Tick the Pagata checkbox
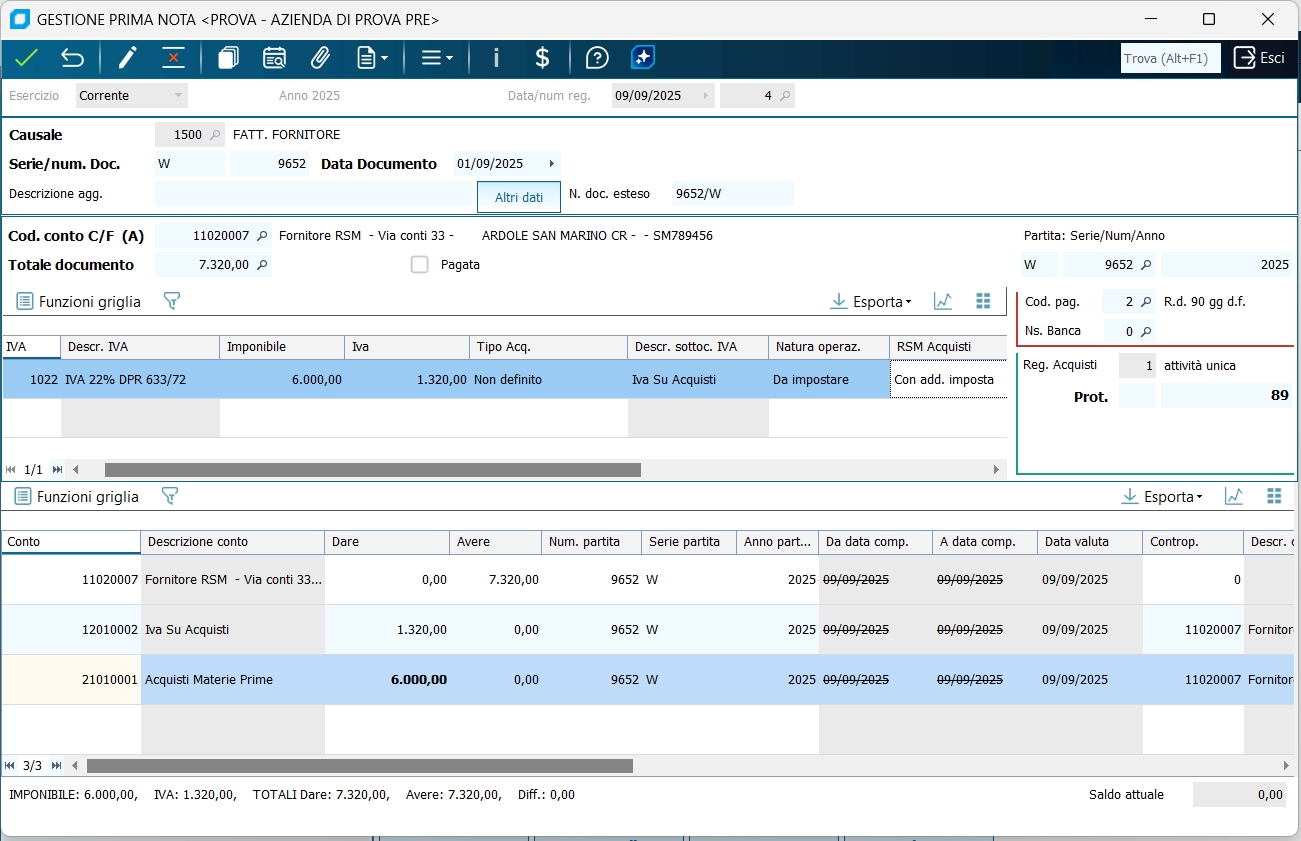This screenshot has height=841, width=1301. click(420, 265)
